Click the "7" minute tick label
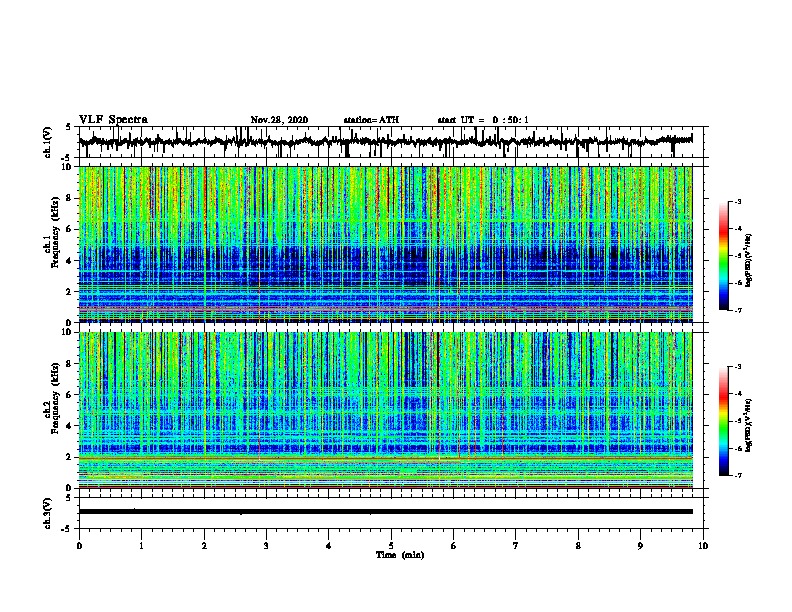The image size is (792, 612). pos(516,546)
